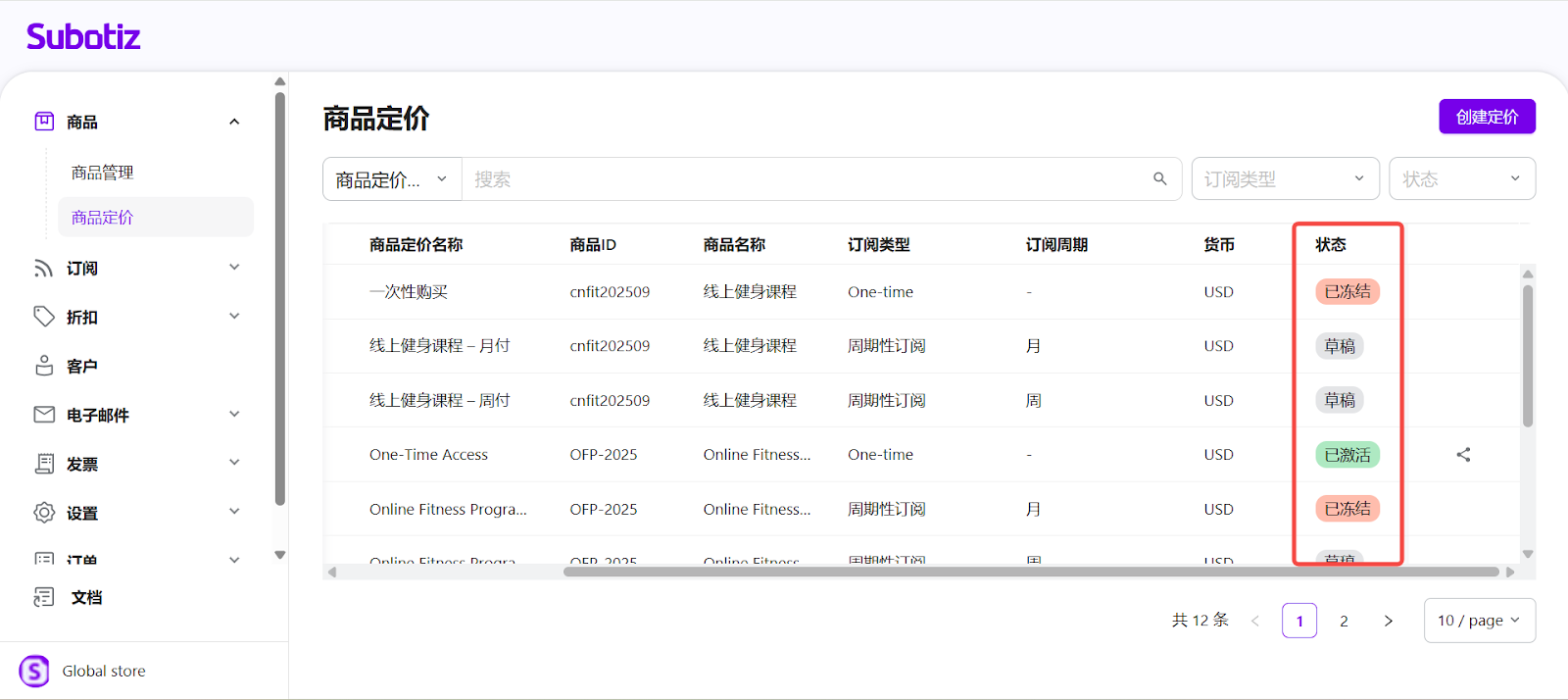The image size is (1568, 700).
Task: Open the 客户 customers section
Action: (x=82, y=367)
